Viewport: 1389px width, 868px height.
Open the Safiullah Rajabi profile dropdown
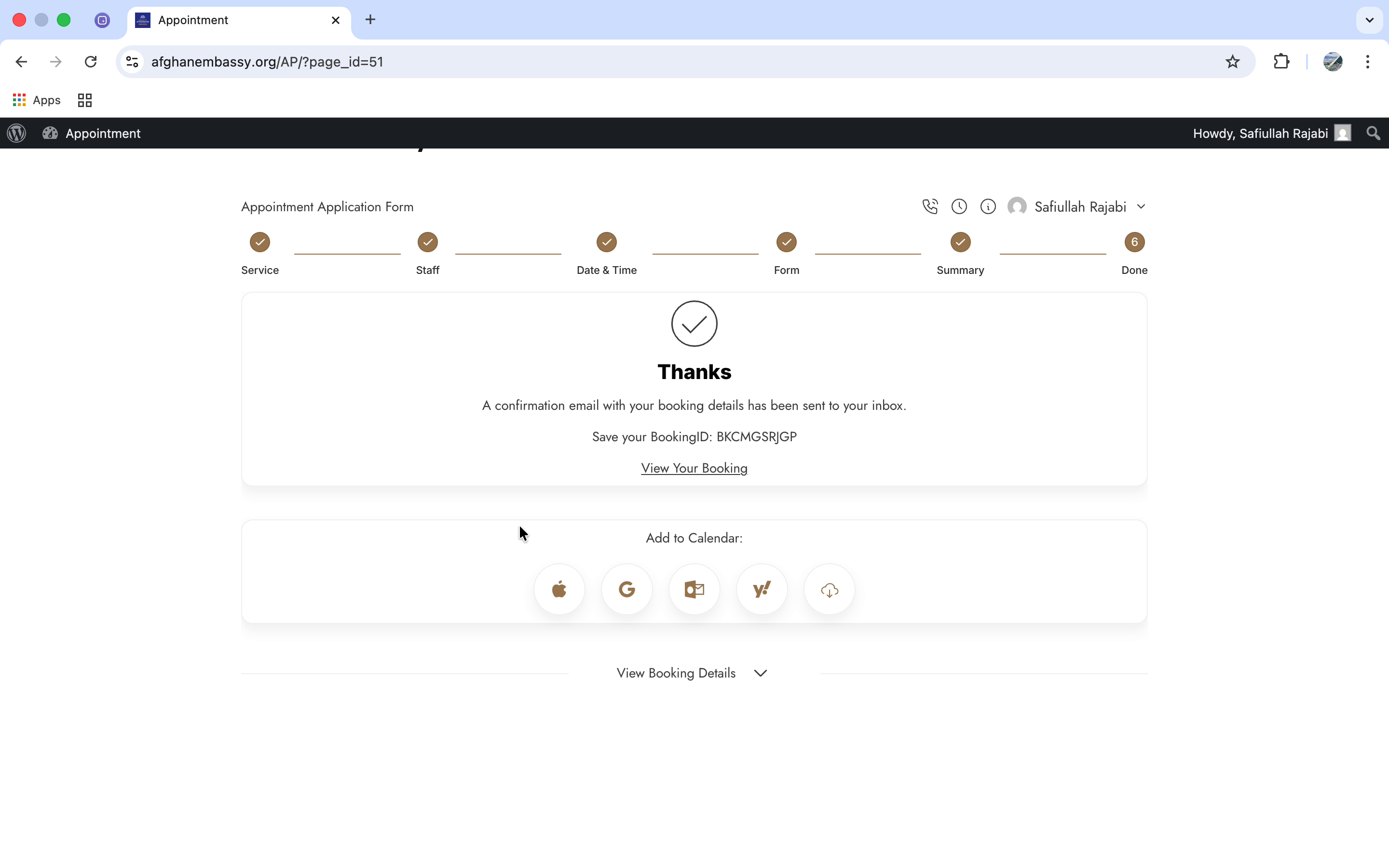[x=1142, y=206]
